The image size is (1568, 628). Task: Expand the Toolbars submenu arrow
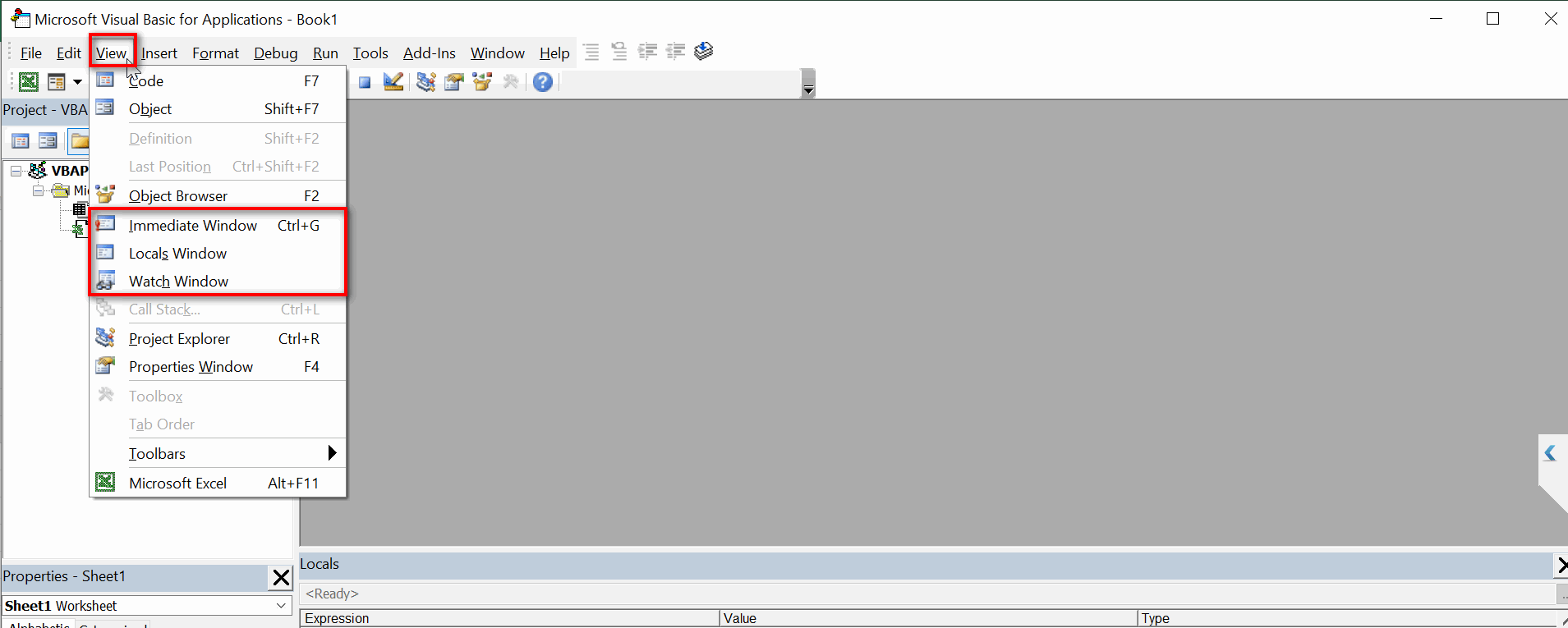pyautogui.click(x=332, y=453)
